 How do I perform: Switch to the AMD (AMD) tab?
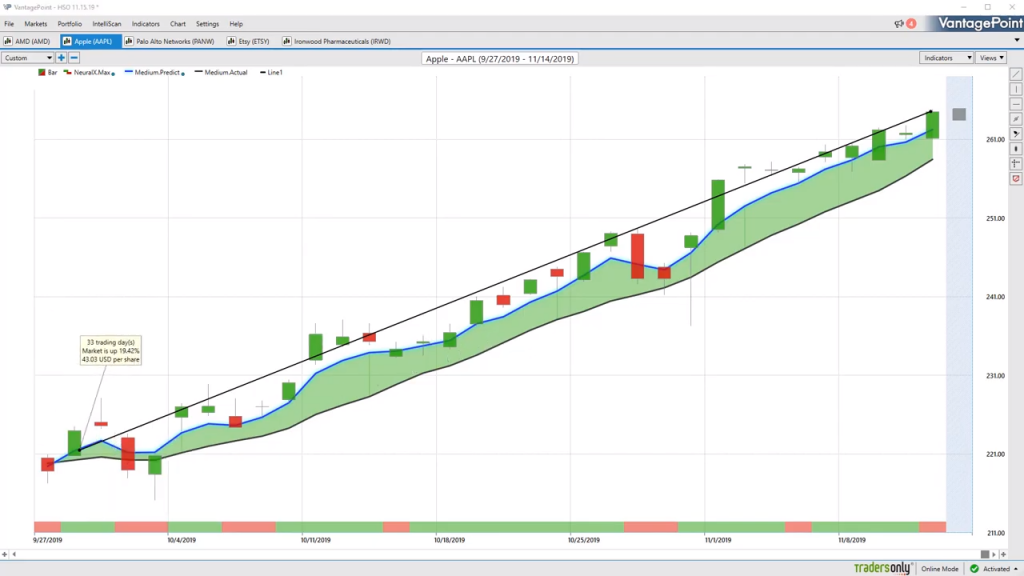[28, 41]
